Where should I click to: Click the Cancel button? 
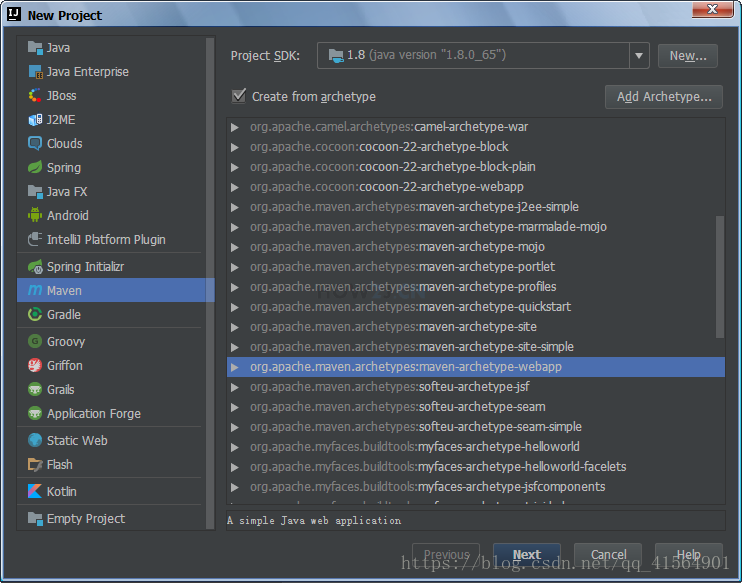coord(608,554)
